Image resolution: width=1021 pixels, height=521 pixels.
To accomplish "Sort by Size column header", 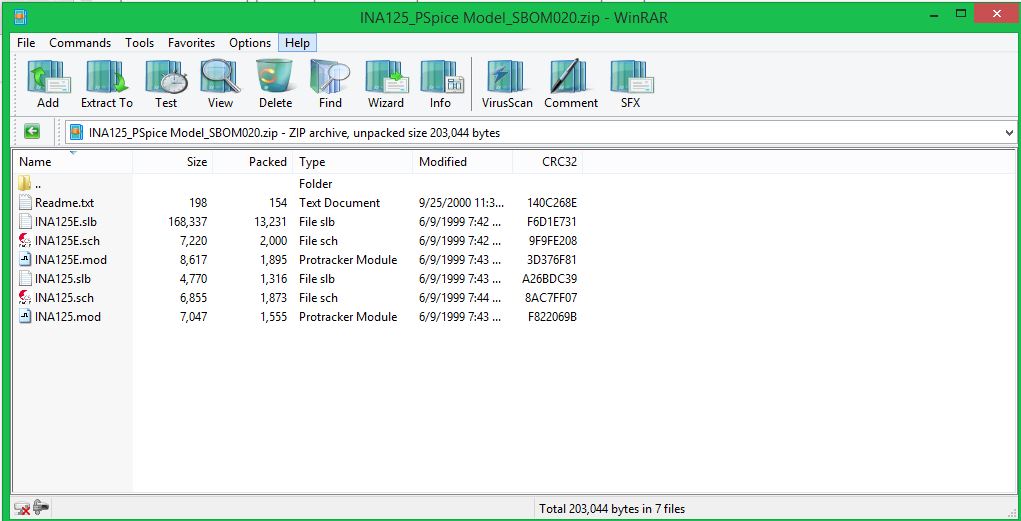I will [173, 162].
